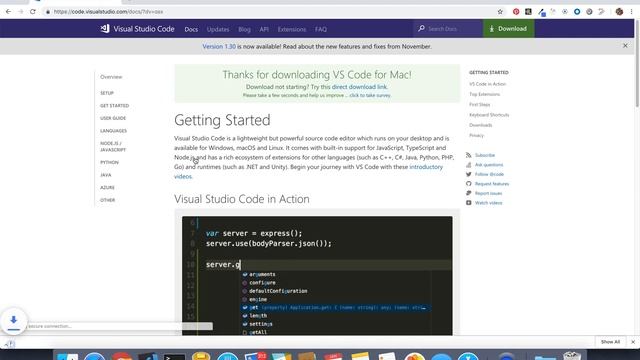Viewport: 640px width, 360px height.
Task: Click the VS Code demo animation thumbnail
Action: [317, 276]
